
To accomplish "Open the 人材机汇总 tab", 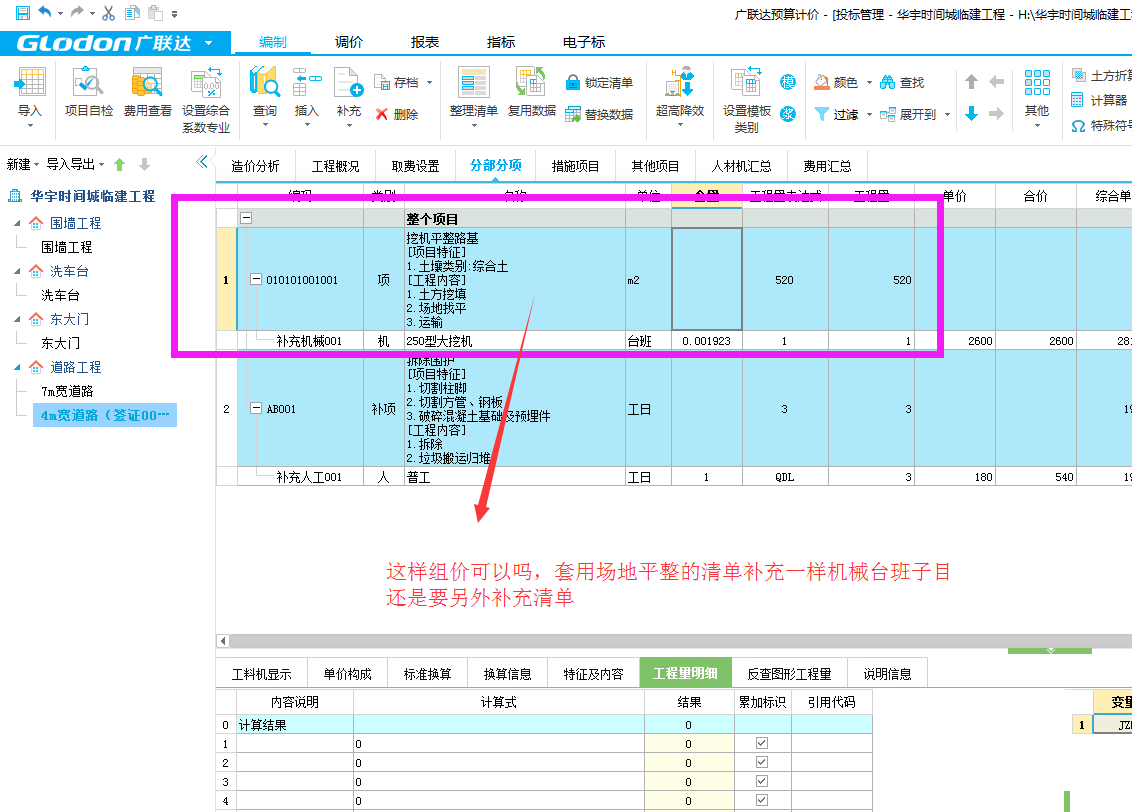I will (x=741, y=166).
